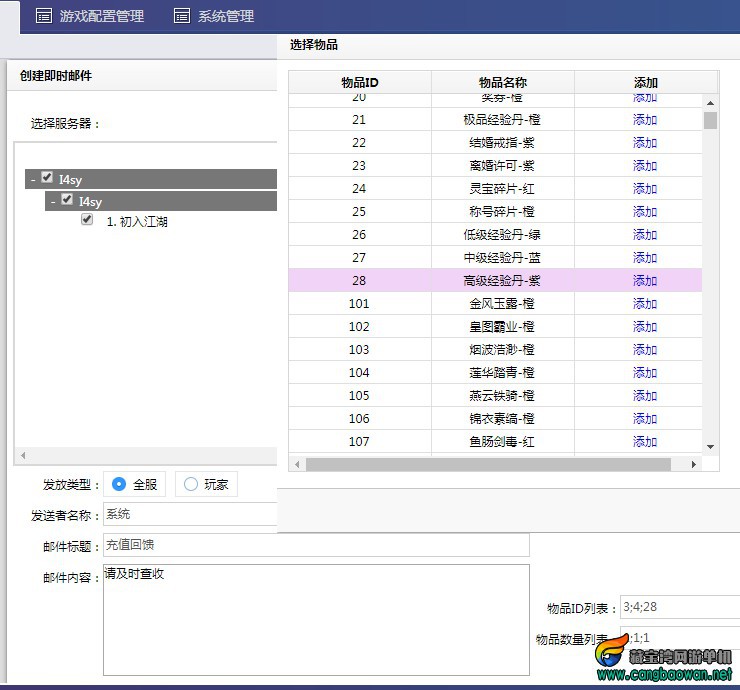
Task: Click the list icon beside 系统管理
Action: point(182,16)
